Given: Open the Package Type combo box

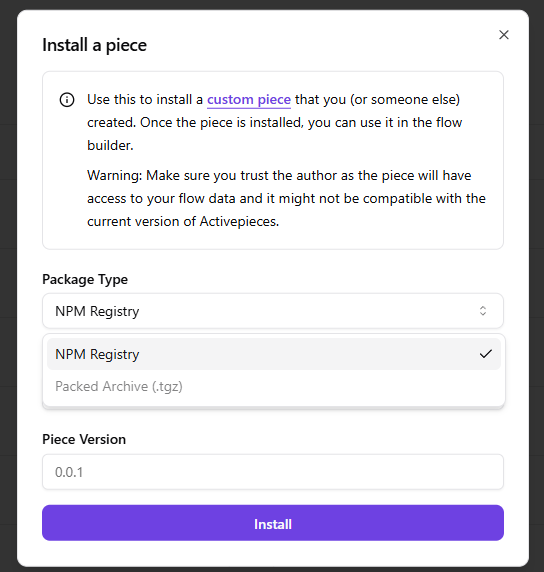Looking at the screenshot, I should tap(273, 311).
